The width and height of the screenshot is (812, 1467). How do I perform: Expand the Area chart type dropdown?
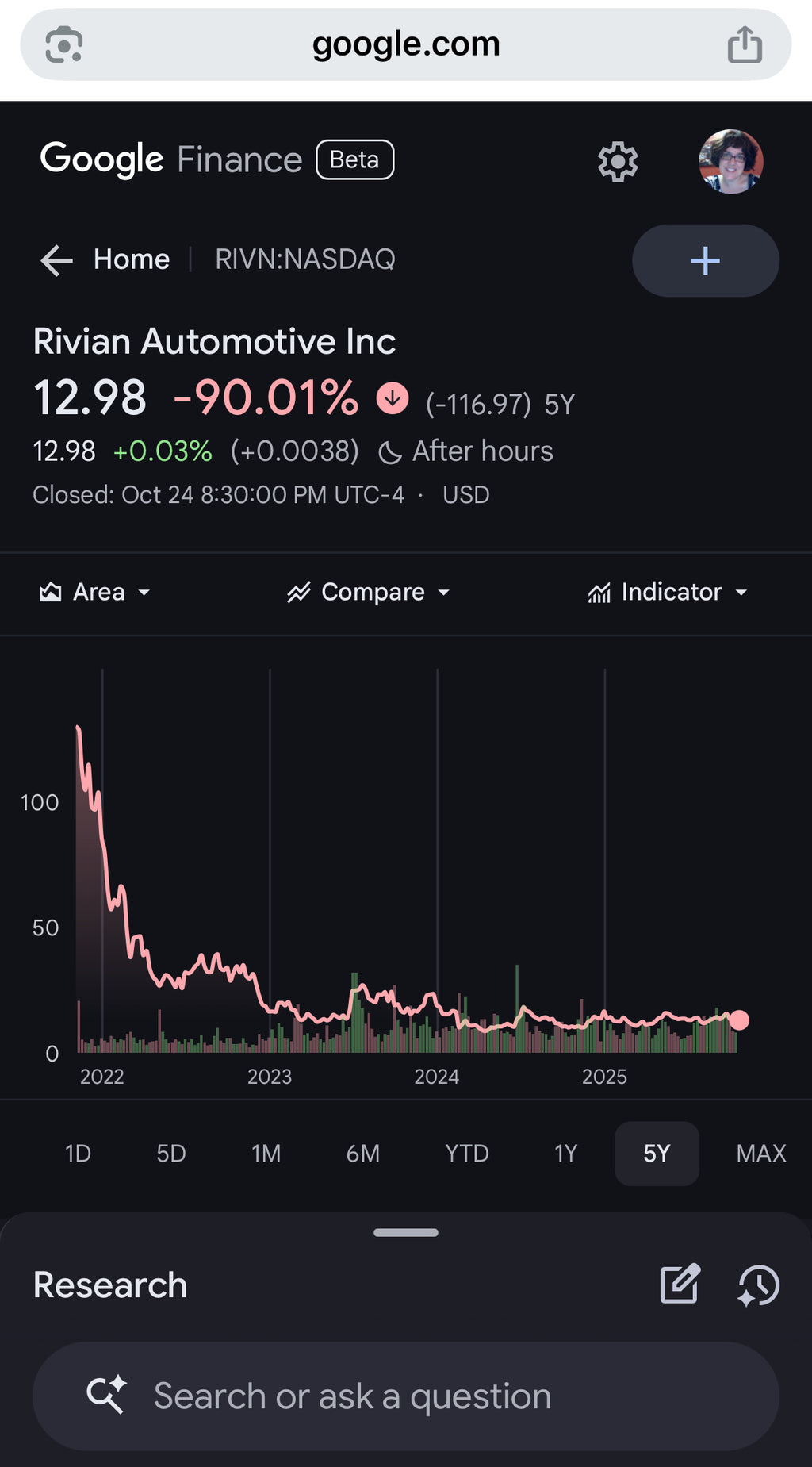point(95,593)
